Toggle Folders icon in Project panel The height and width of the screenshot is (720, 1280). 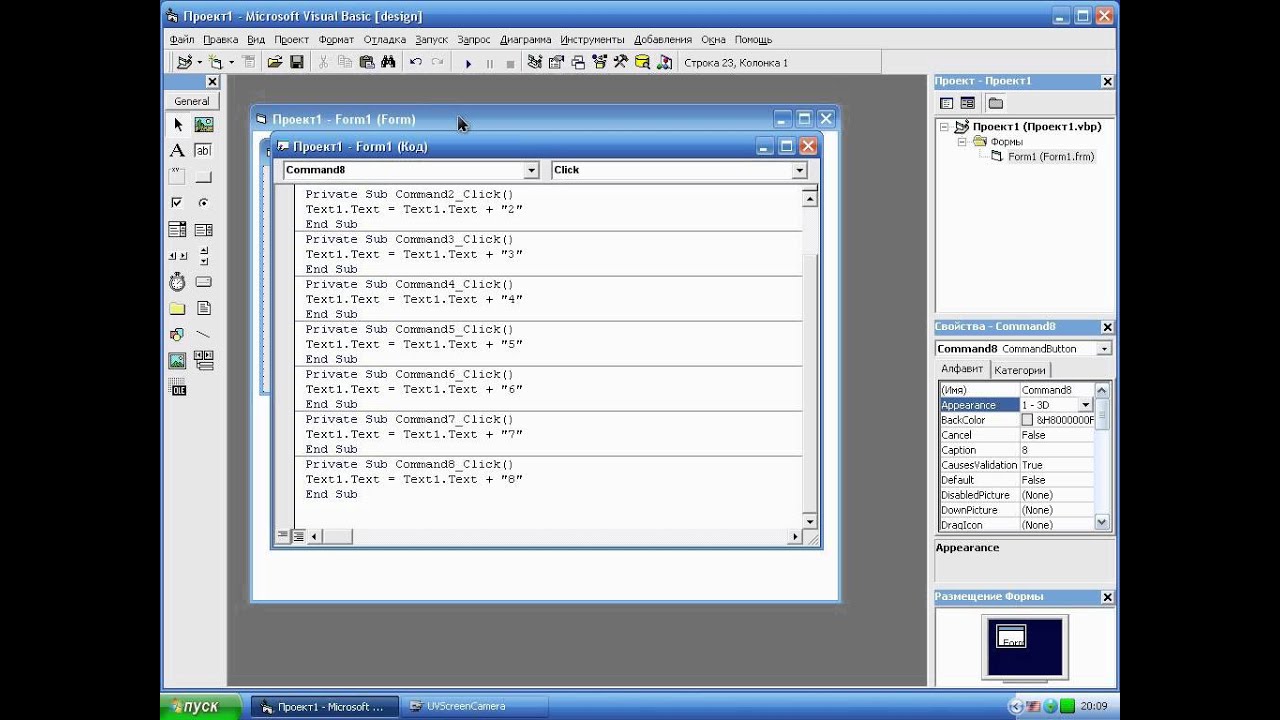tap(996, 103)
